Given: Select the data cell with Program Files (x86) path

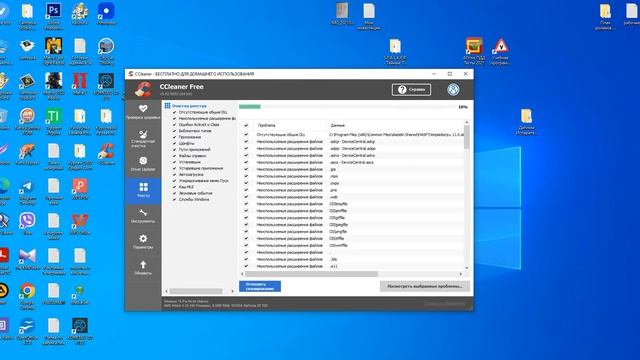Looking at the screenshot, I should point(396,134).
